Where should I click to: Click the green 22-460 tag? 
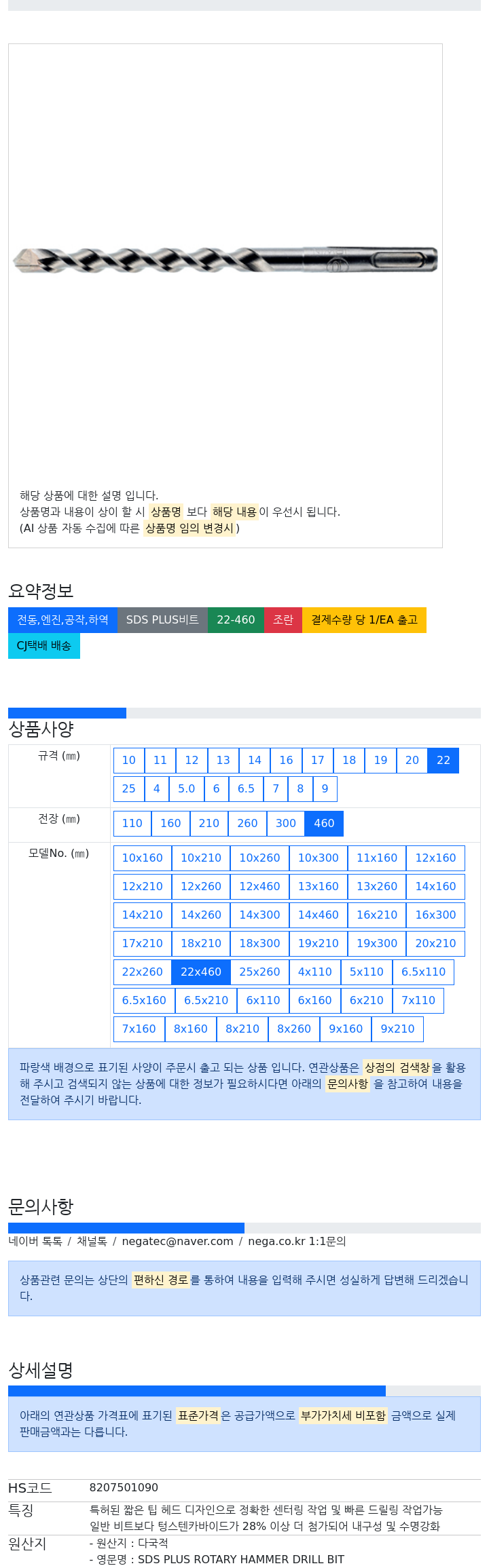(236, 620)
